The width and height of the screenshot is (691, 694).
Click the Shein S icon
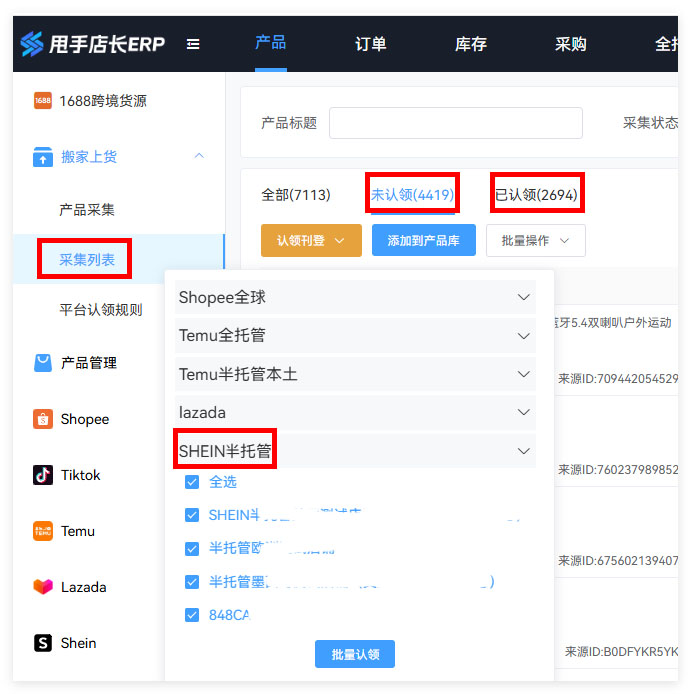click(43, 643)
